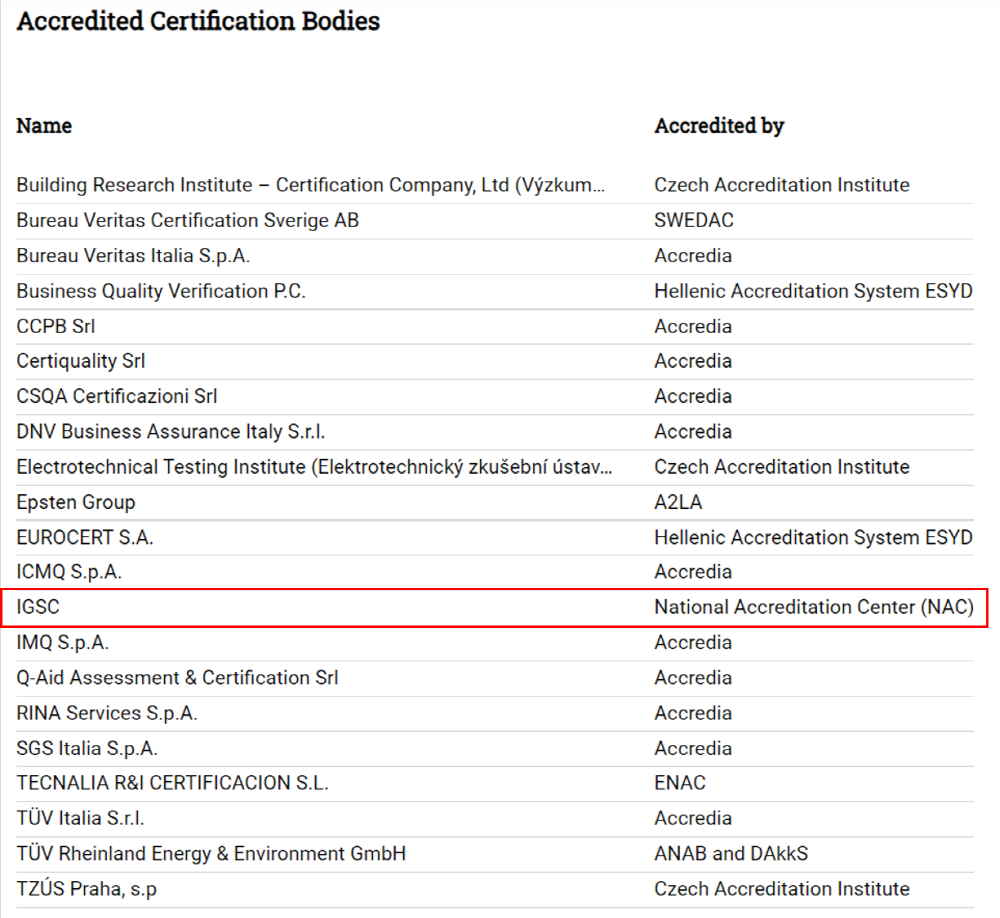Select Building Research Institute row name
This screenshot has width=1000, height=918.
coord(311,185)
